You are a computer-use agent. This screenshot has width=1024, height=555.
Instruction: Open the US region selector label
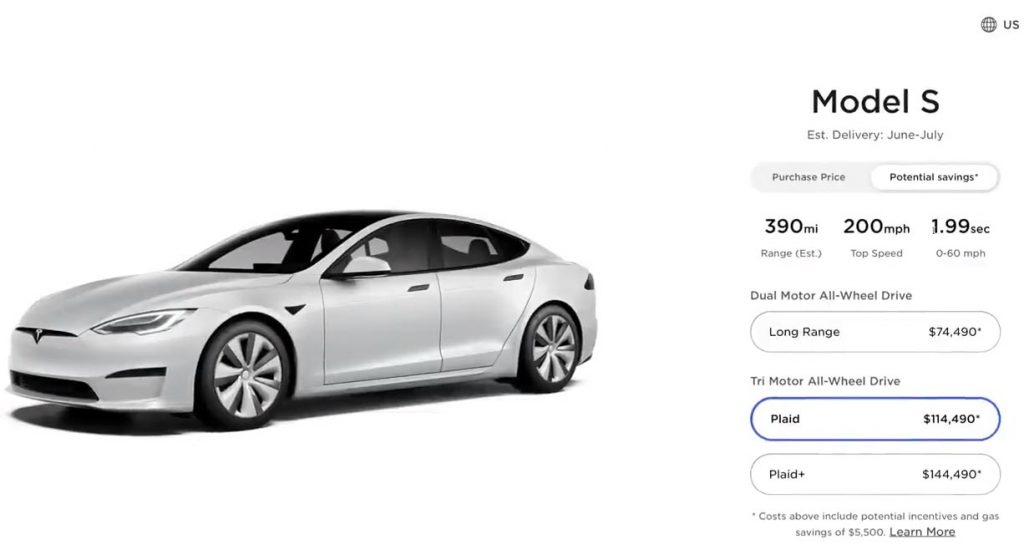(x=1011, y=25)
